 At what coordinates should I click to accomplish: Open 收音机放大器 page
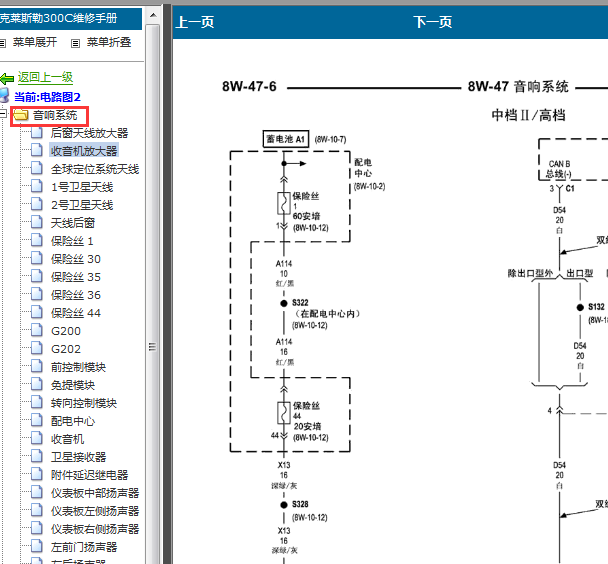pyautogui.click(x=84, y=151)
